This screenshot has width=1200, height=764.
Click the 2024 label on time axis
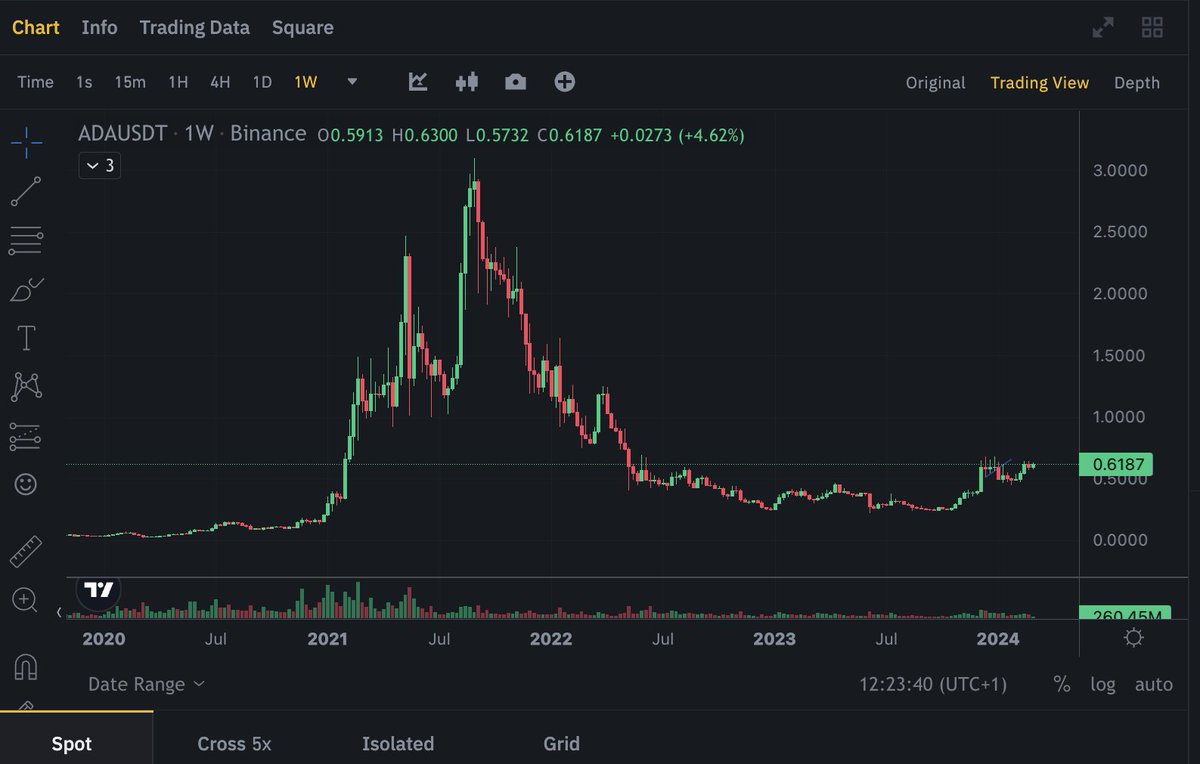[997, 638]
